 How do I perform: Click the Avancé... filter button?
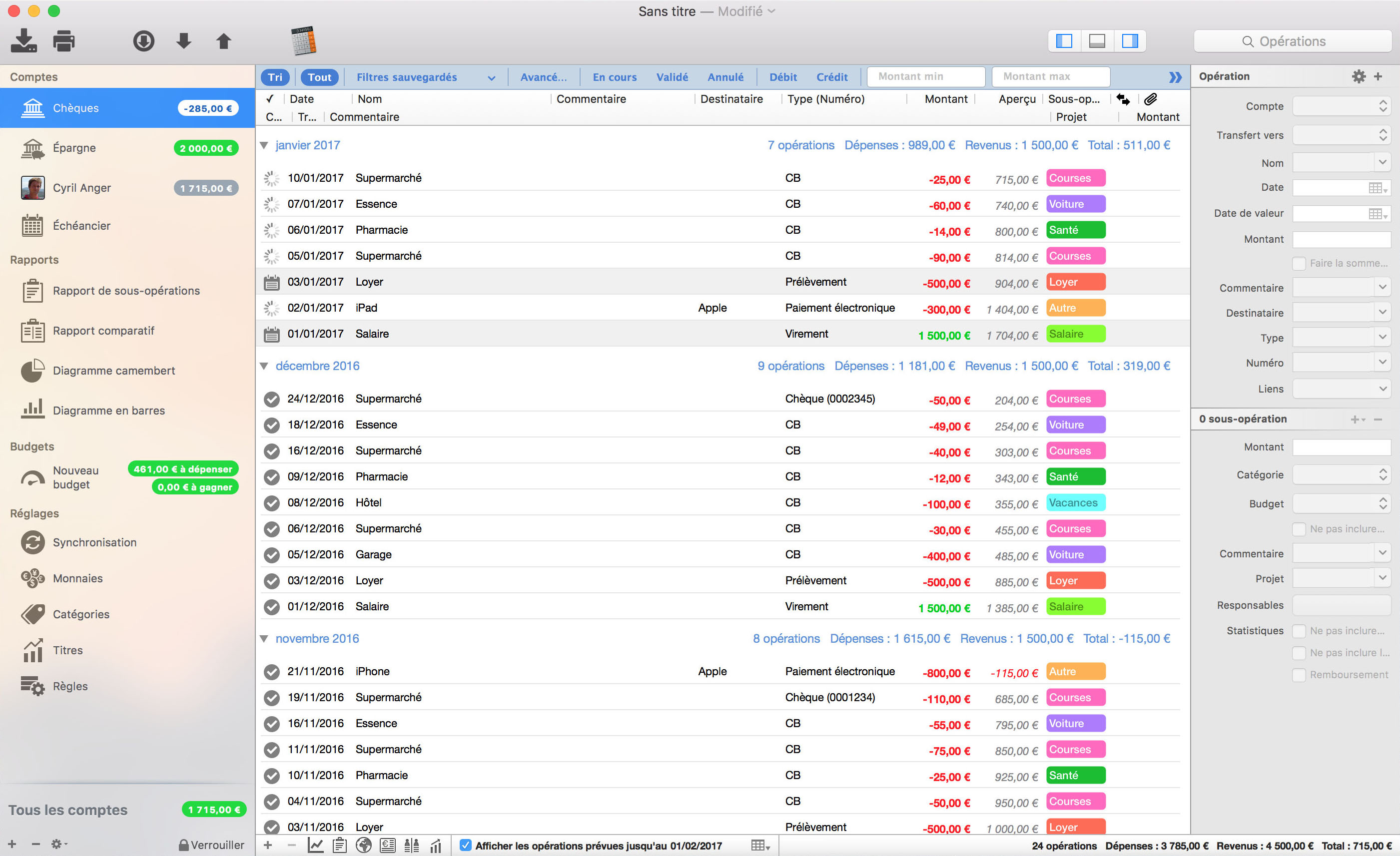[543, 77]
